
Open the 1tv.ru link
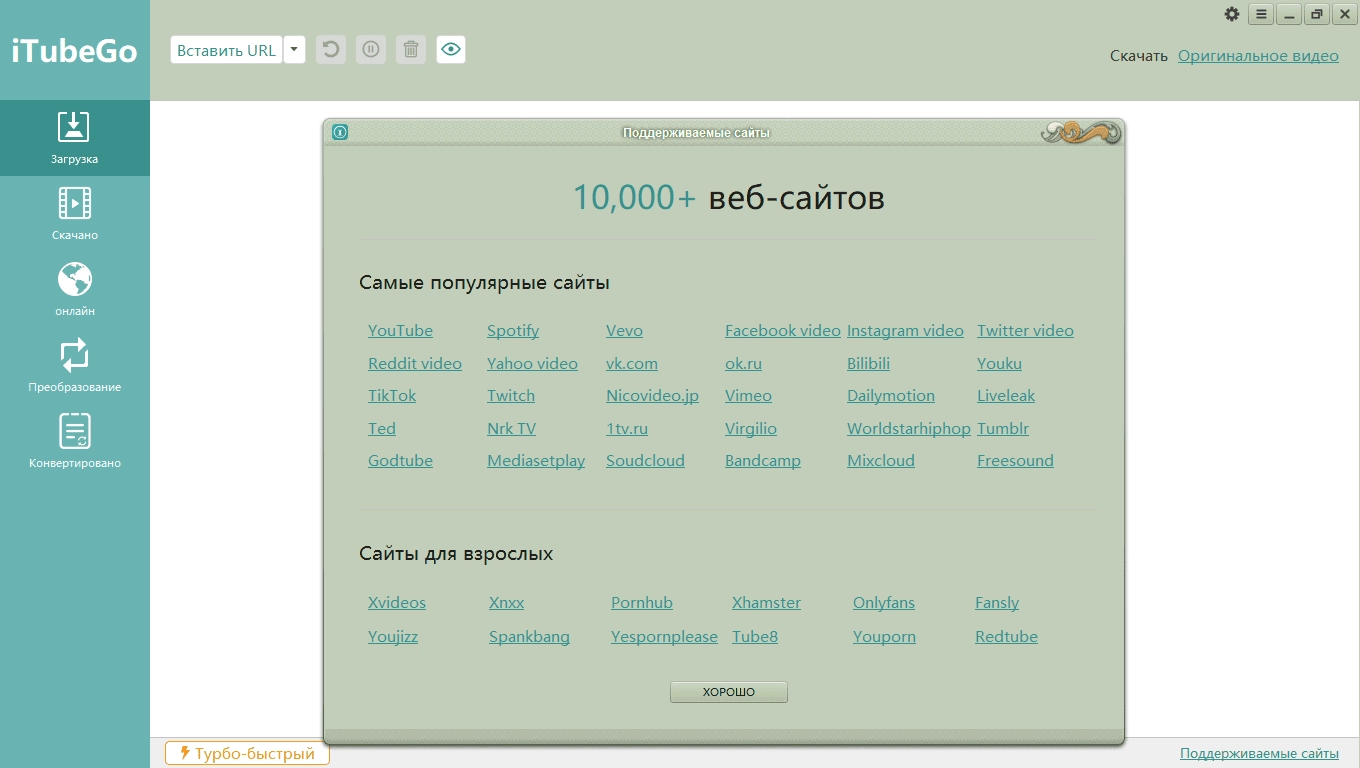(627, 429)
